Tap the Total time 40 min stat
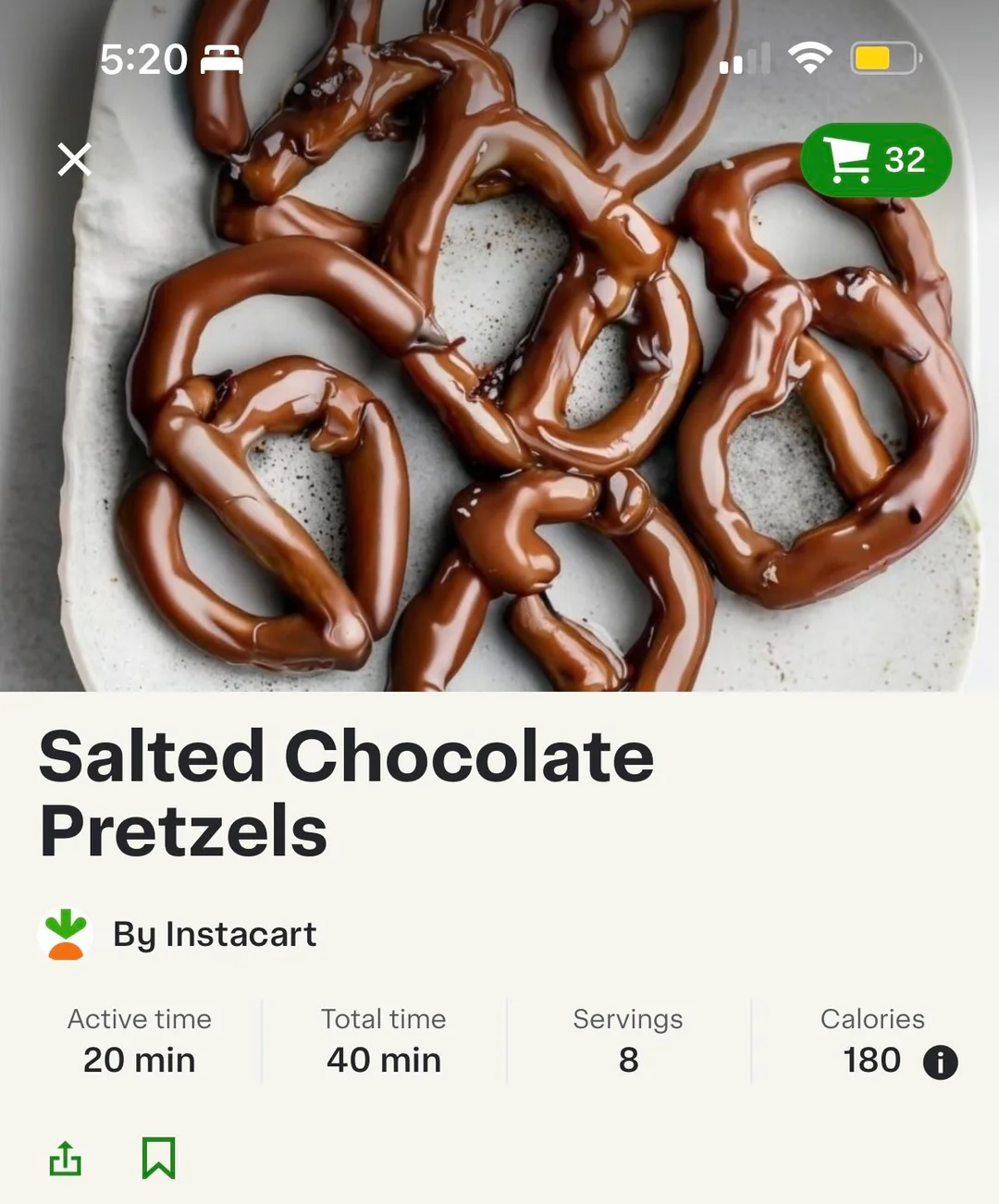This screenshot has height=1204, width=999. tap(384, 1041)
